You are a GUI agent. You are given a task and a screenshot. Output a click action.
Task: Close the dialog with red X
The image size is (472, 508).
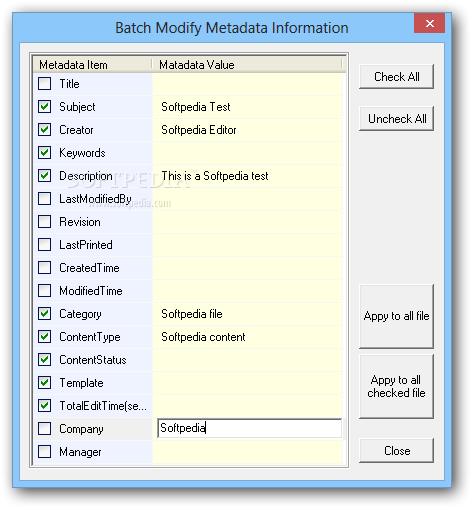(429, 23)
